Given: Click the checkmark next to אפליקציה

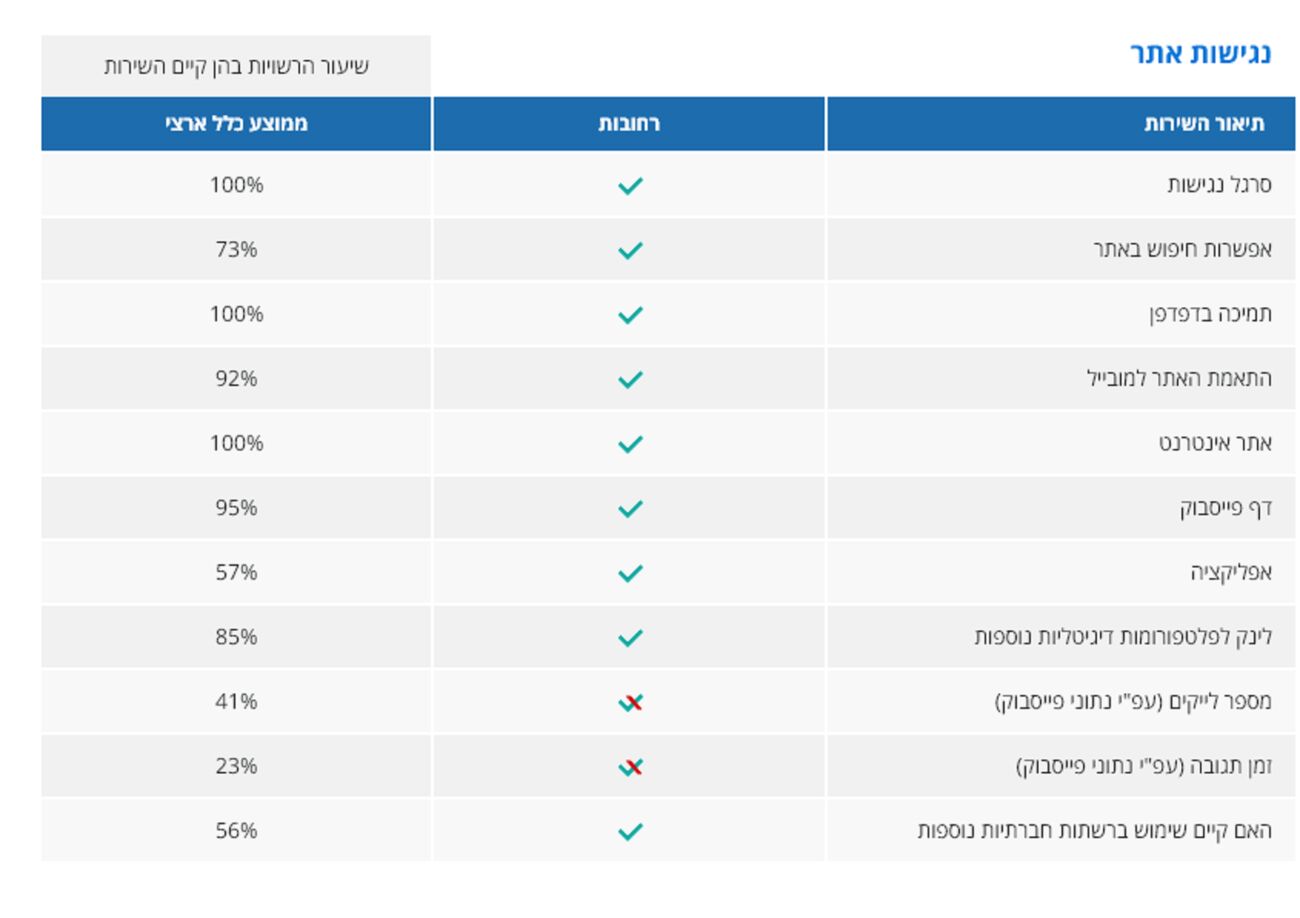Looking at the screenshot, I should click(630, 573).
